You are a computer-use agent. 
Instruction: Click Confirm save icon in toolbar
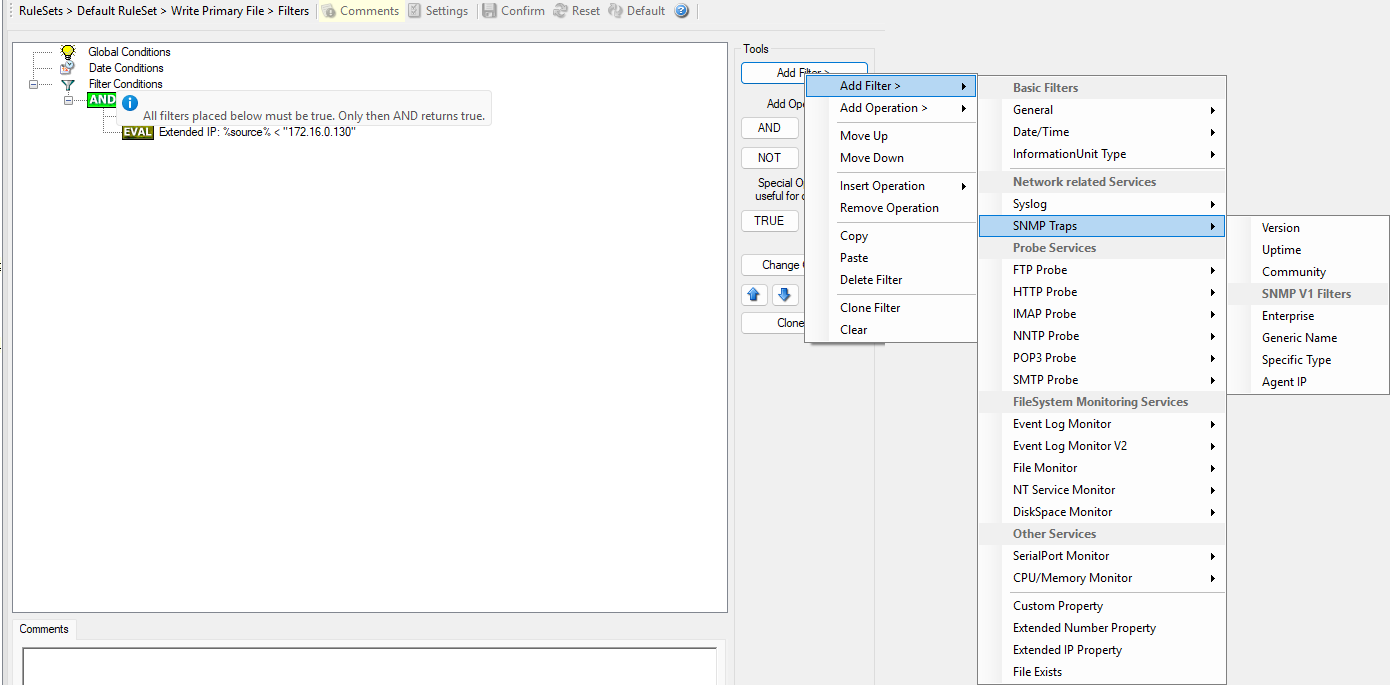pos(489,11)
